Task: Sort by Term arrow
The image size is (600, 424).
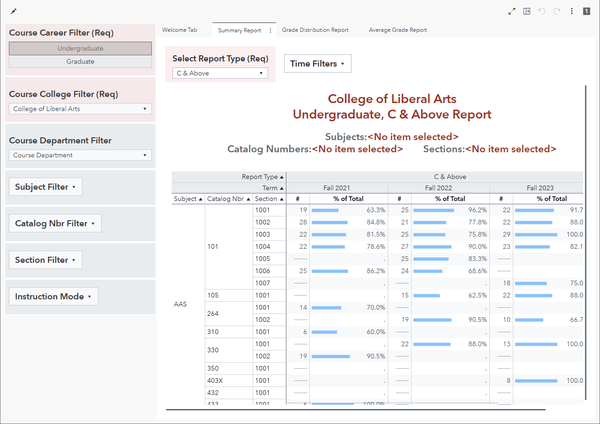Action: pyautogui.click(x=282, y=188)
